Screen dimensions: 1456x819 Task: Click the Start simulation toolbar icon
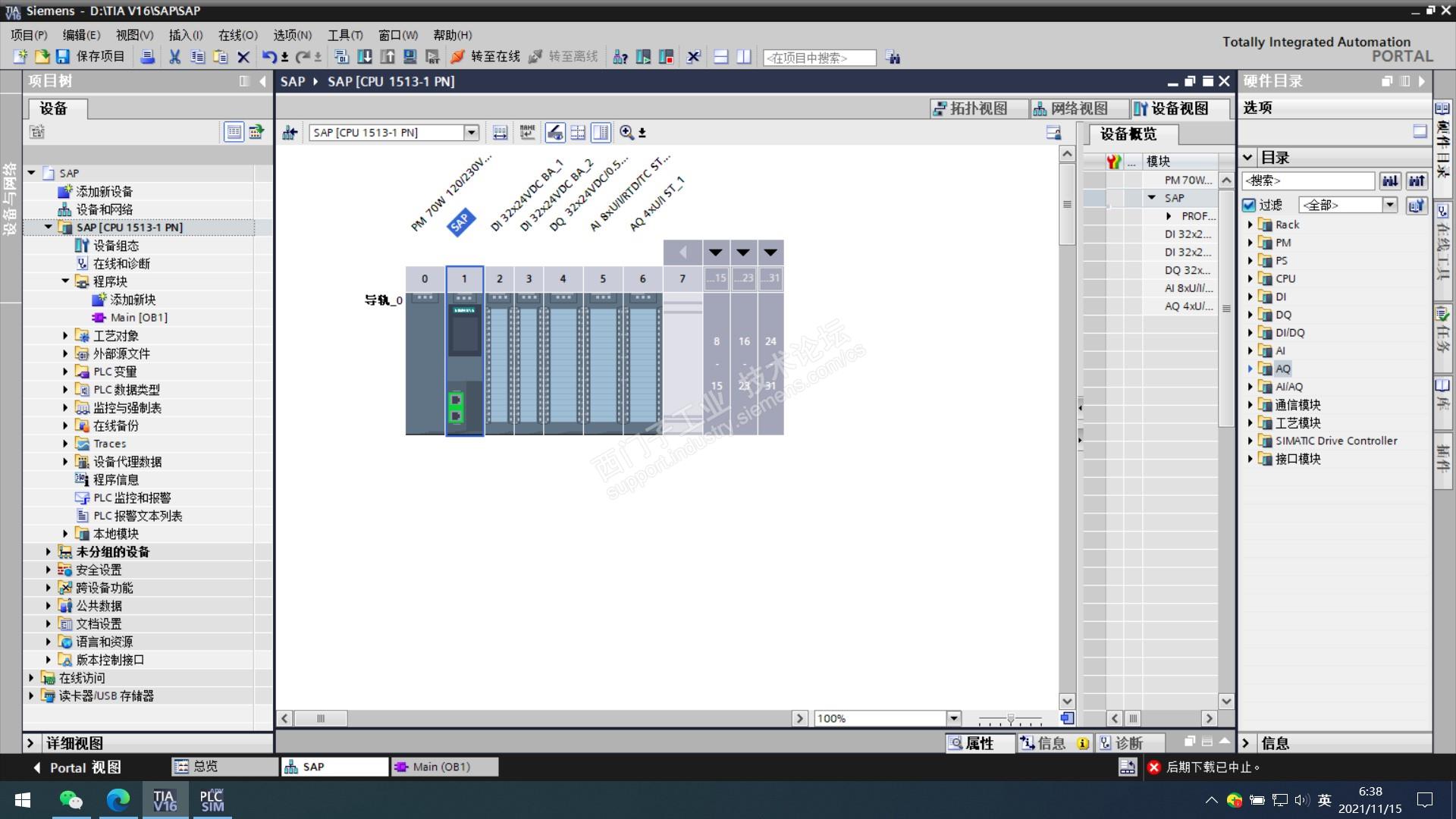(410, 57)
